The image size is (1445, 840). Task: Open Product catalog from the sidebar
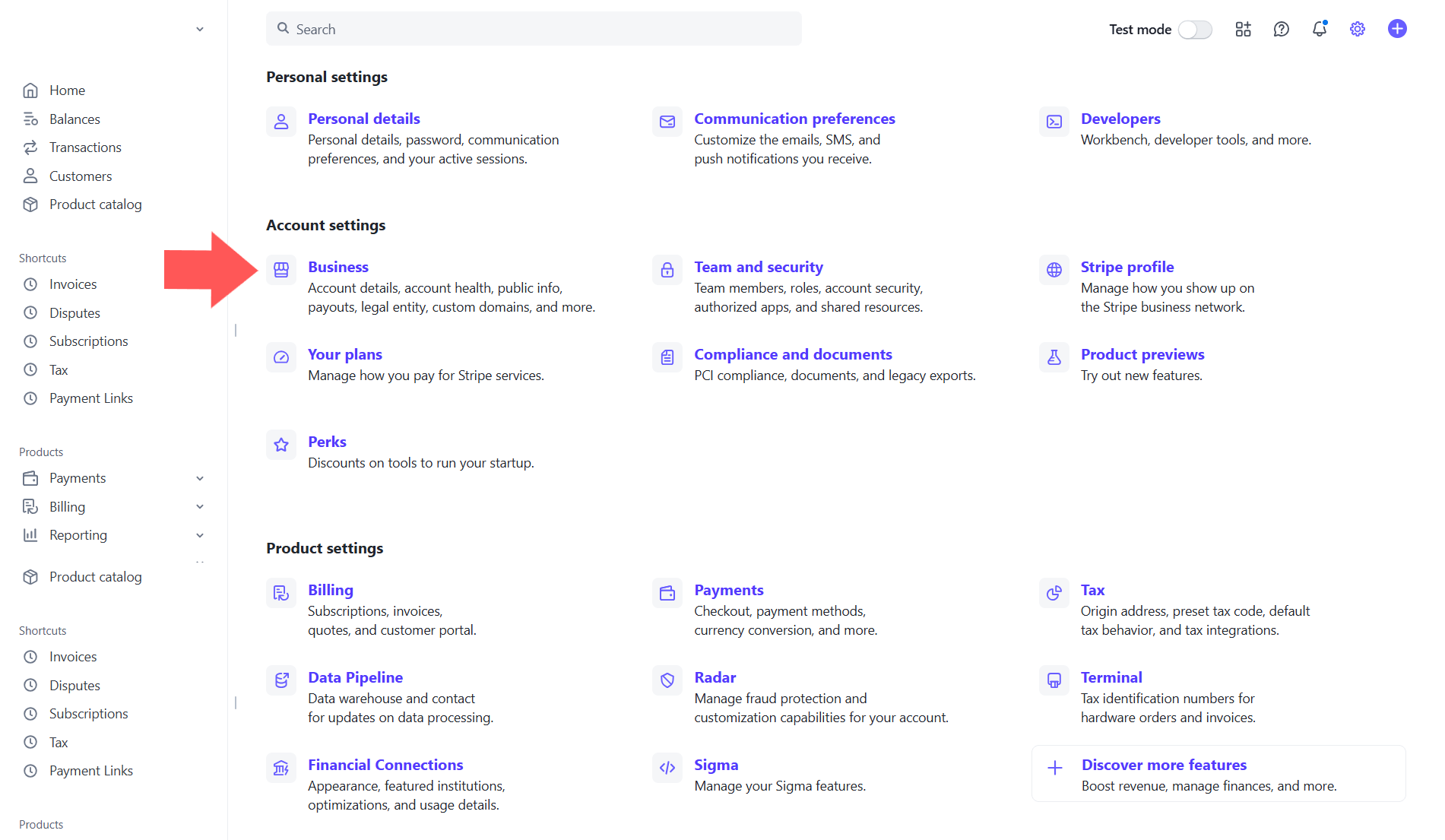pyautogui.click(x=95, y=204)
